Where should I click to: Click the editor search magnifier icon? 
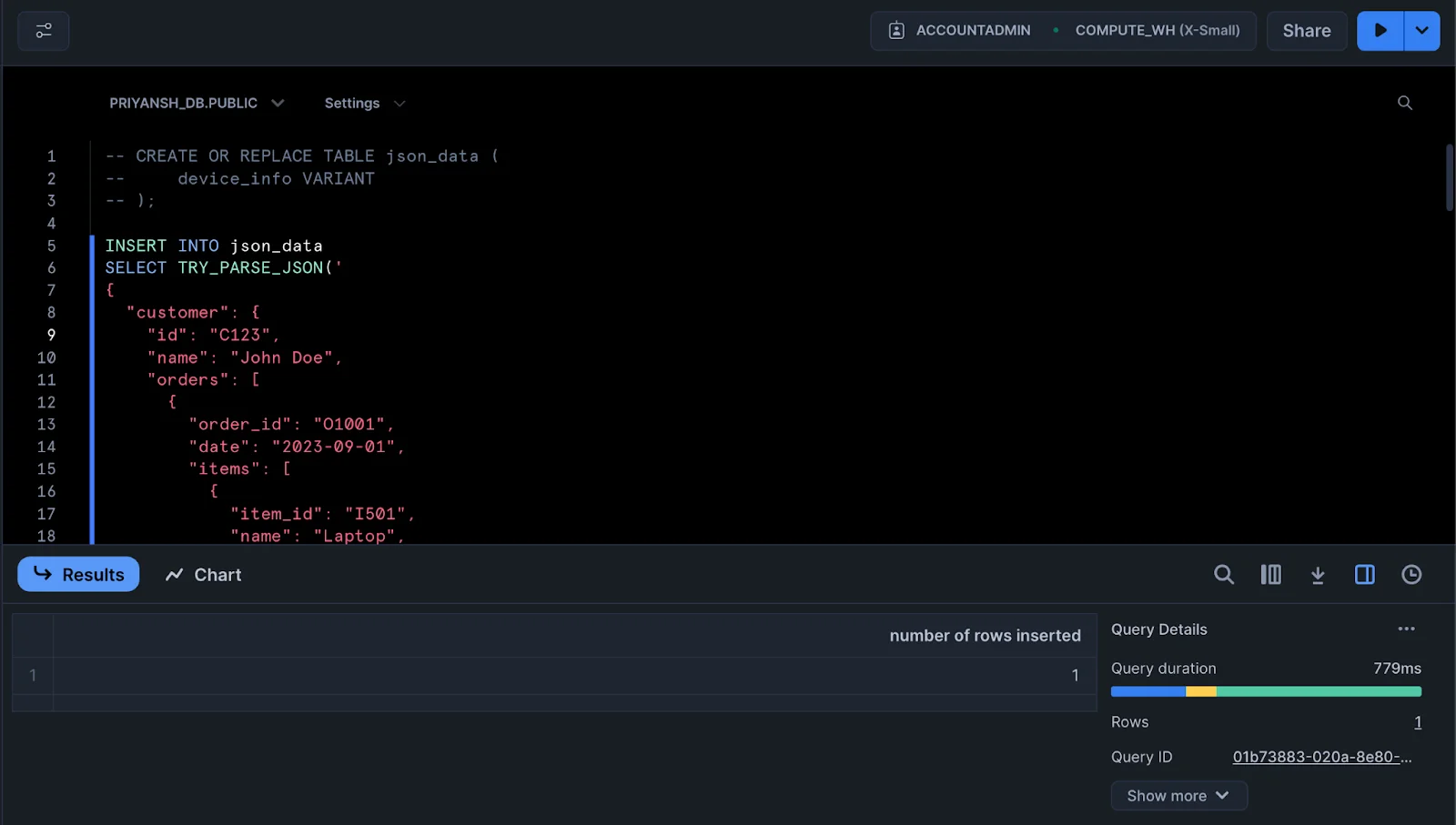[x=1404, y=104]
